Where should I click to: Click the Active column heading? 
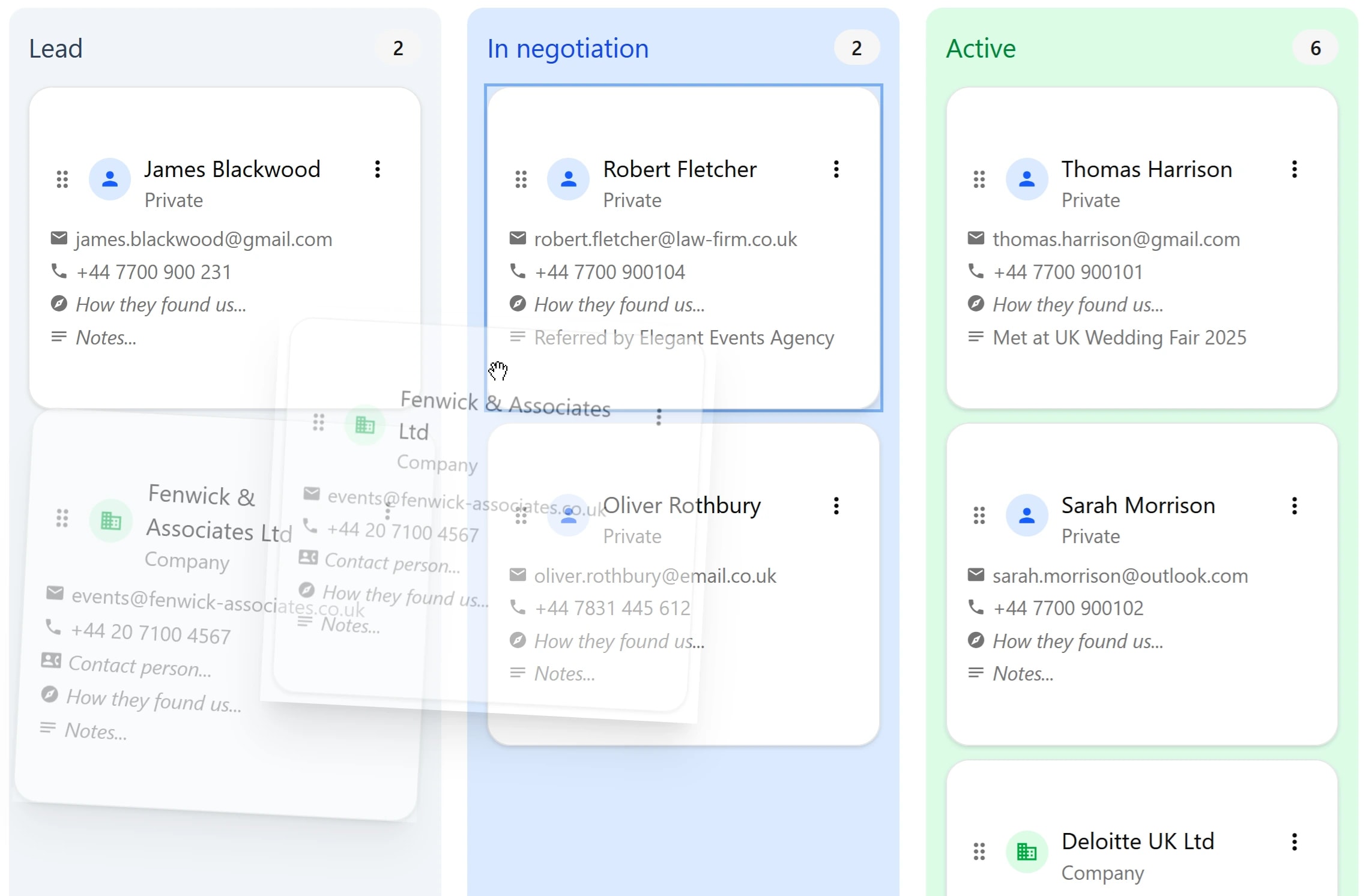(x=981, y=48)
